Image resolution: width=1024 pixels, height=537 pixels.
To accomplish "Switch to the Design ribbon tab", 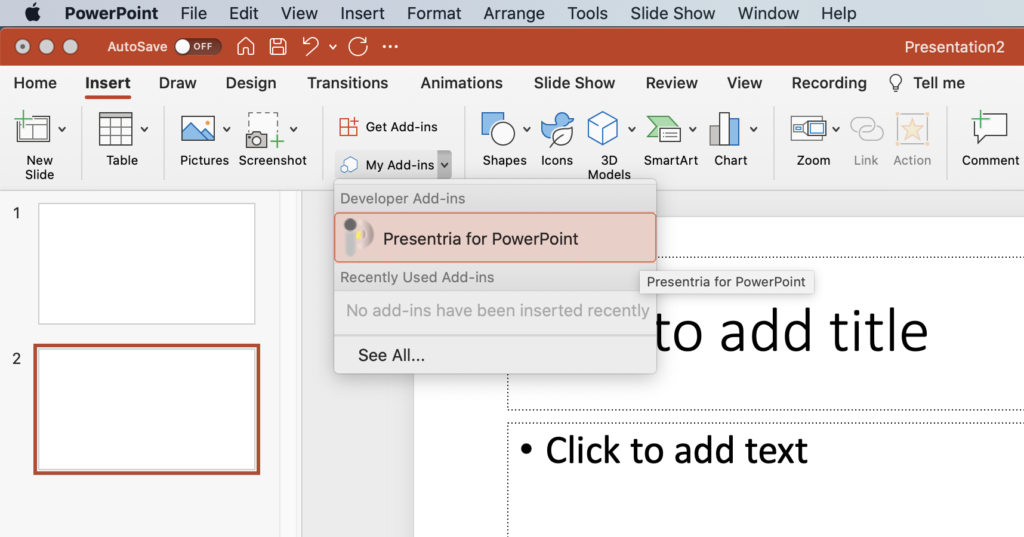I will (251, 83).
